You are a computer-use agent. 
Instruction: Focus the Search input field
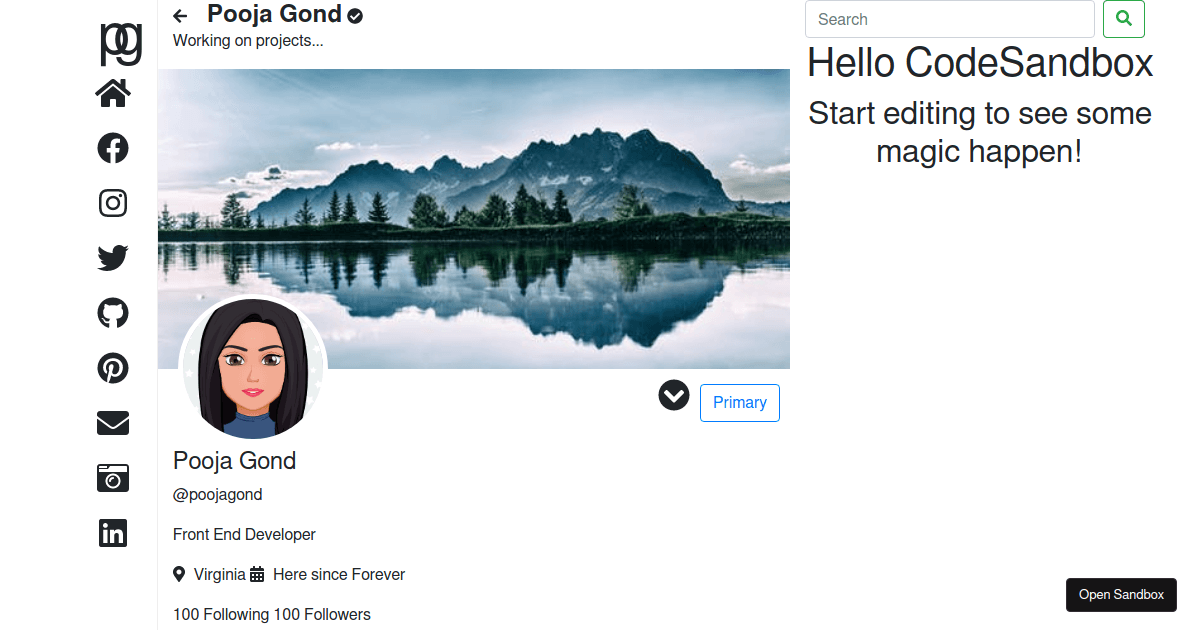tap(950, 19)
